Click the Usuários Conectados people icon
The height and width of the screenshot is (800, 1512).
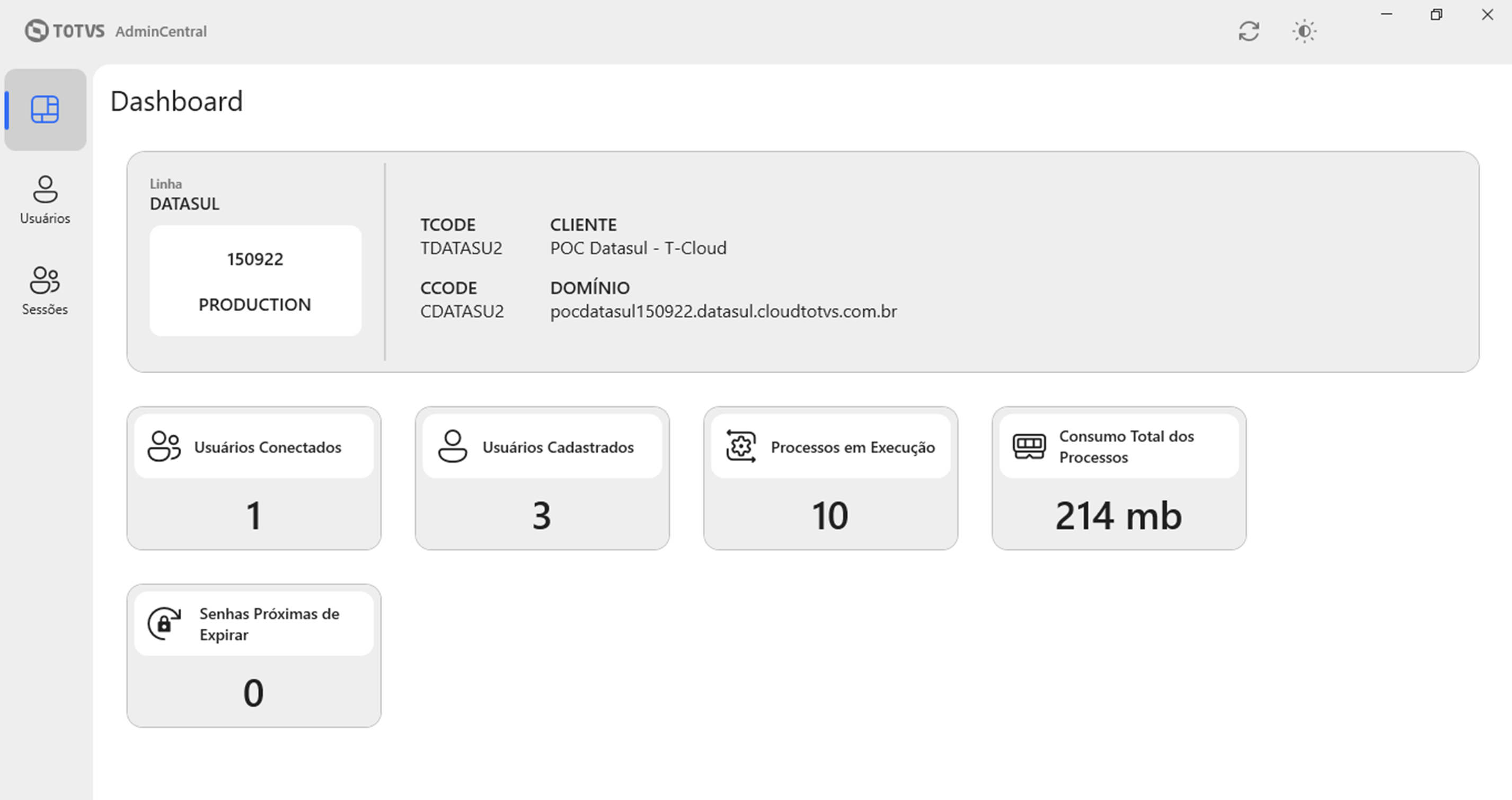click(x=164, y=446)
